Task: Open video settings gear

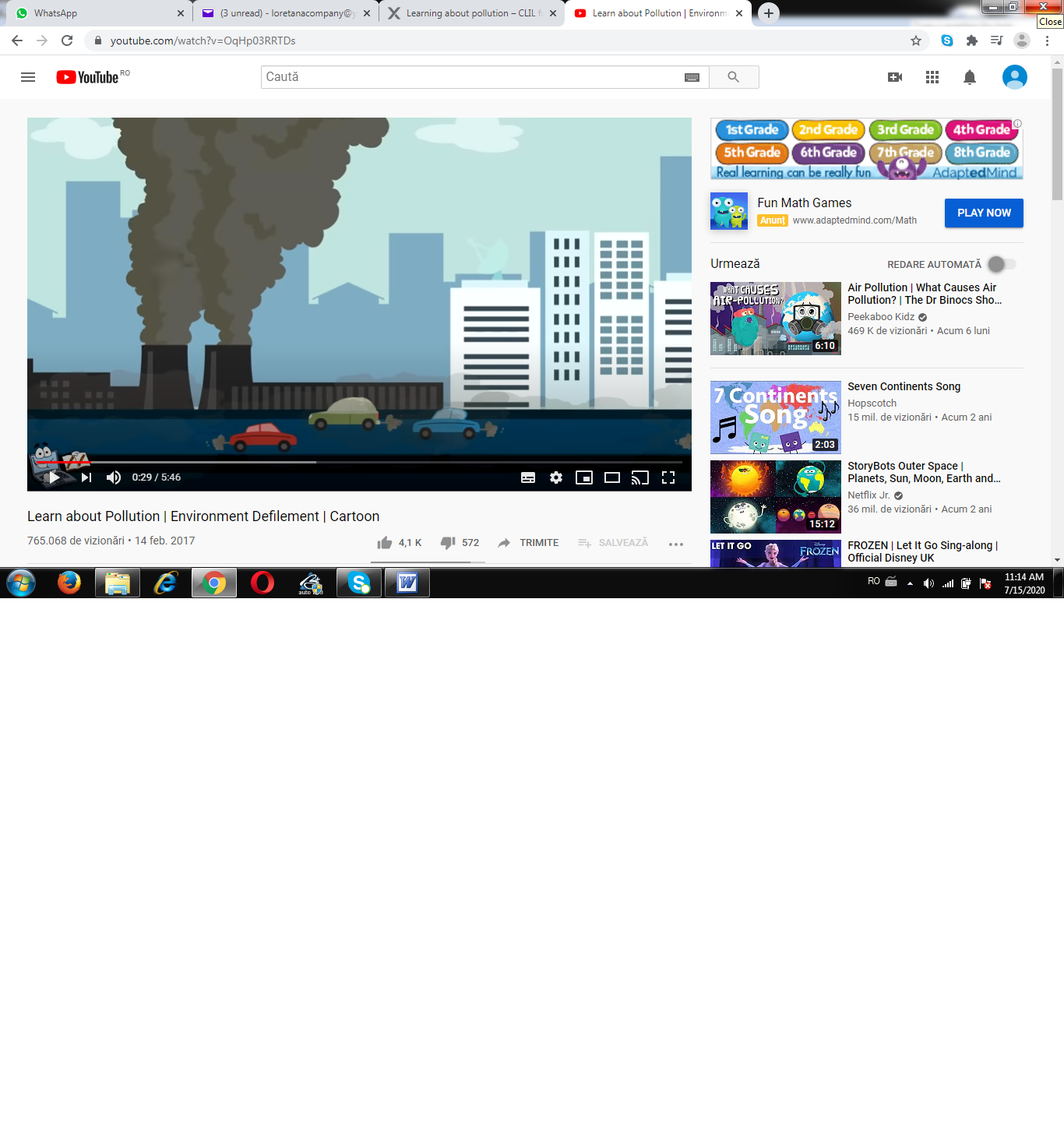Action: click(556, 477)
